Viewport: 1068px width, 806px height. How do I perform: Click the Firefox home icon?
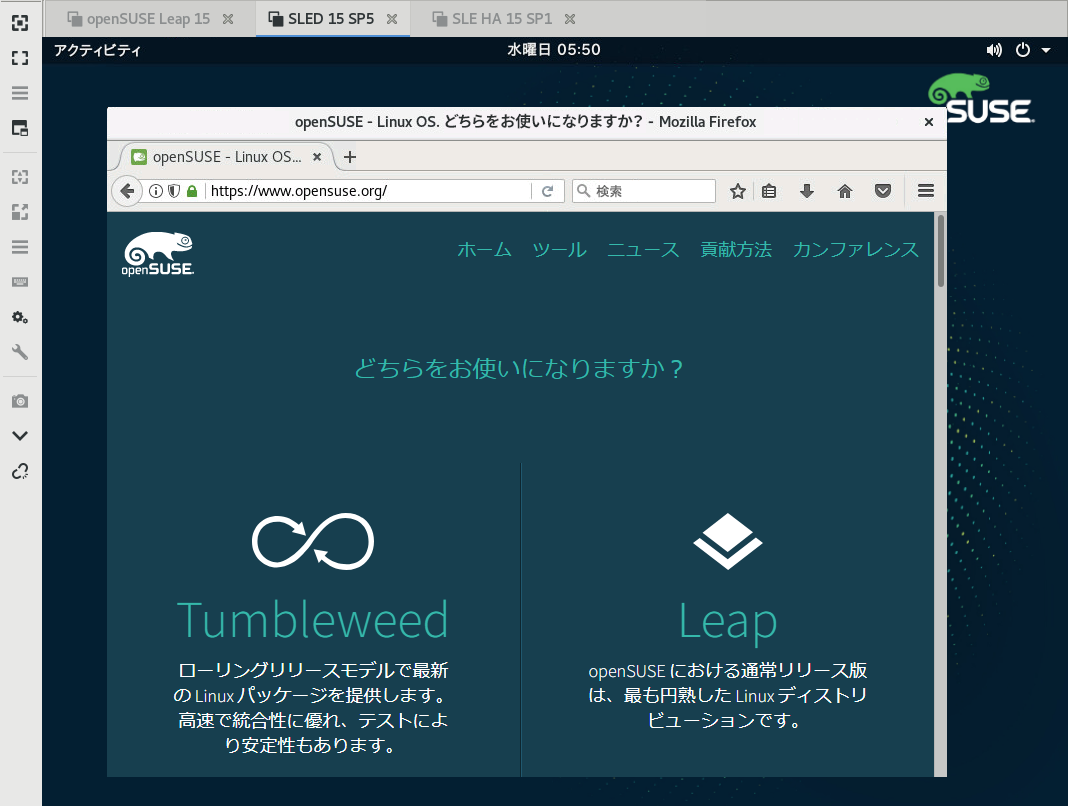tap(845, 191)
